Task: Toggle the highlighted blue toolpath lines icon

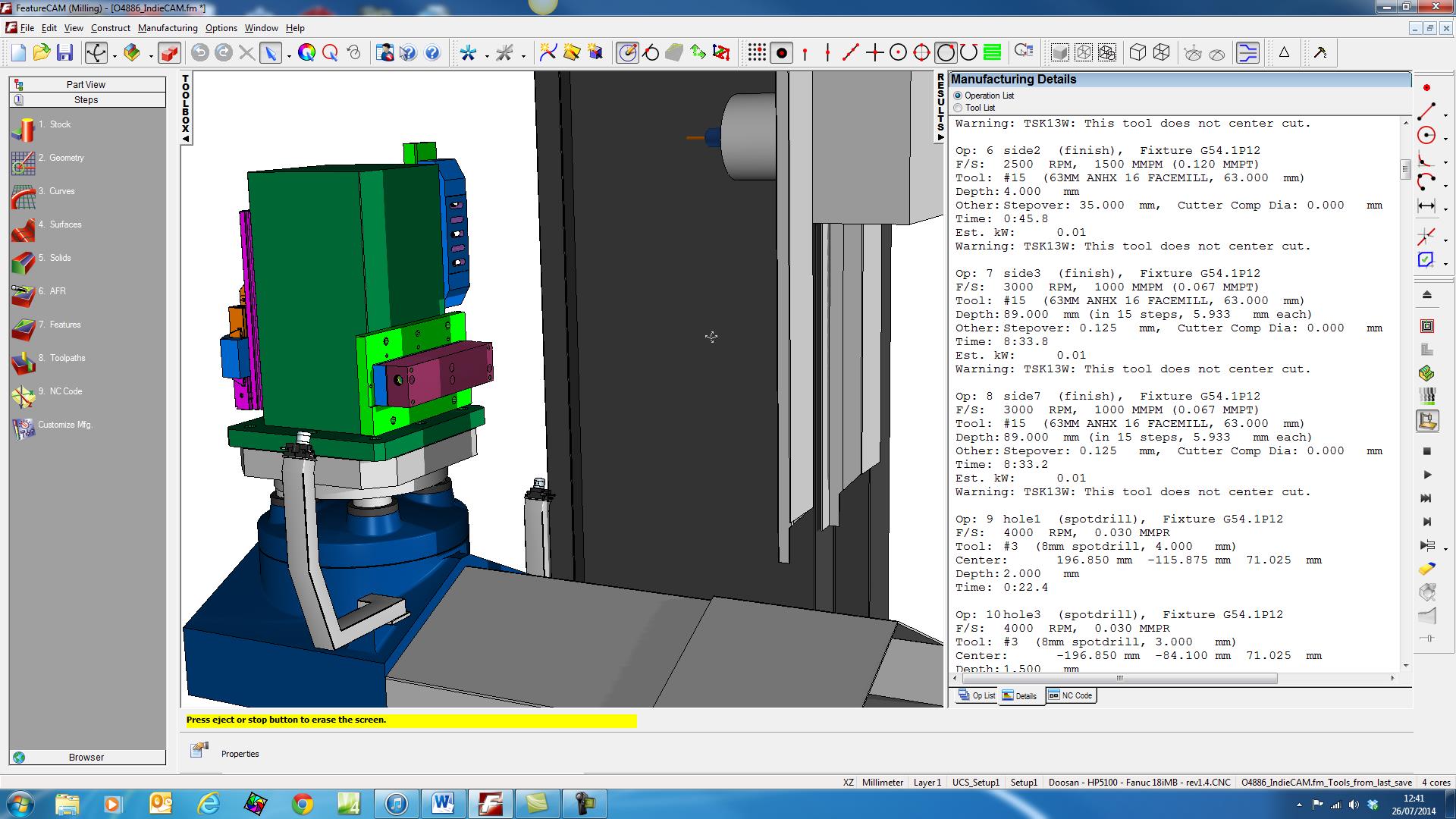Action: tap(1247, 52)
